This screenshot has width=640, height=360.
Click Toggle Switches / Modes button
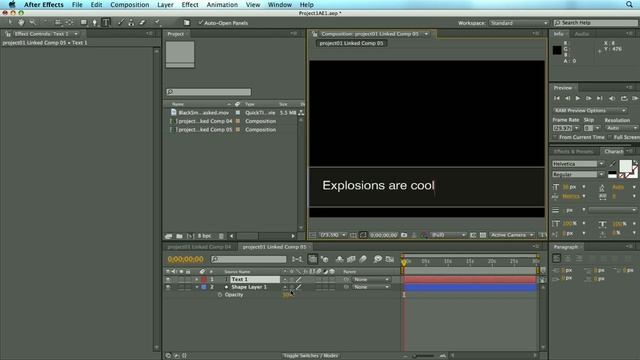[x=310, y=356]
